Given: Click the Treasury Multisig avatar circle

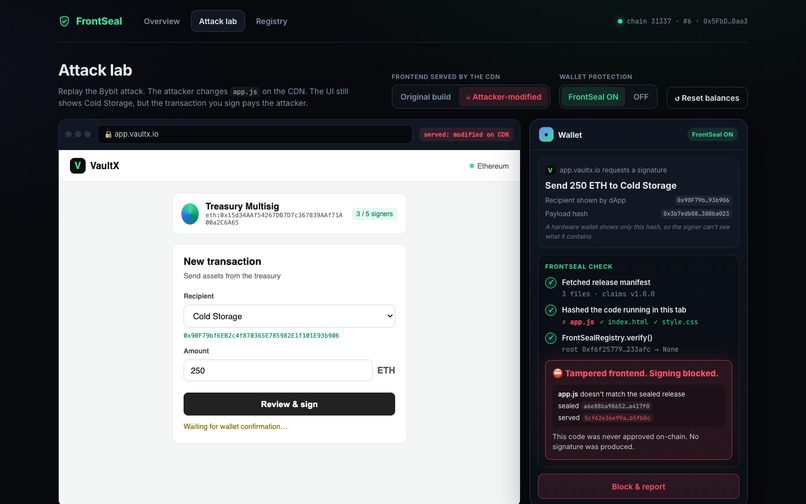Looking at the screenshot, I should [x=190, y=214].
